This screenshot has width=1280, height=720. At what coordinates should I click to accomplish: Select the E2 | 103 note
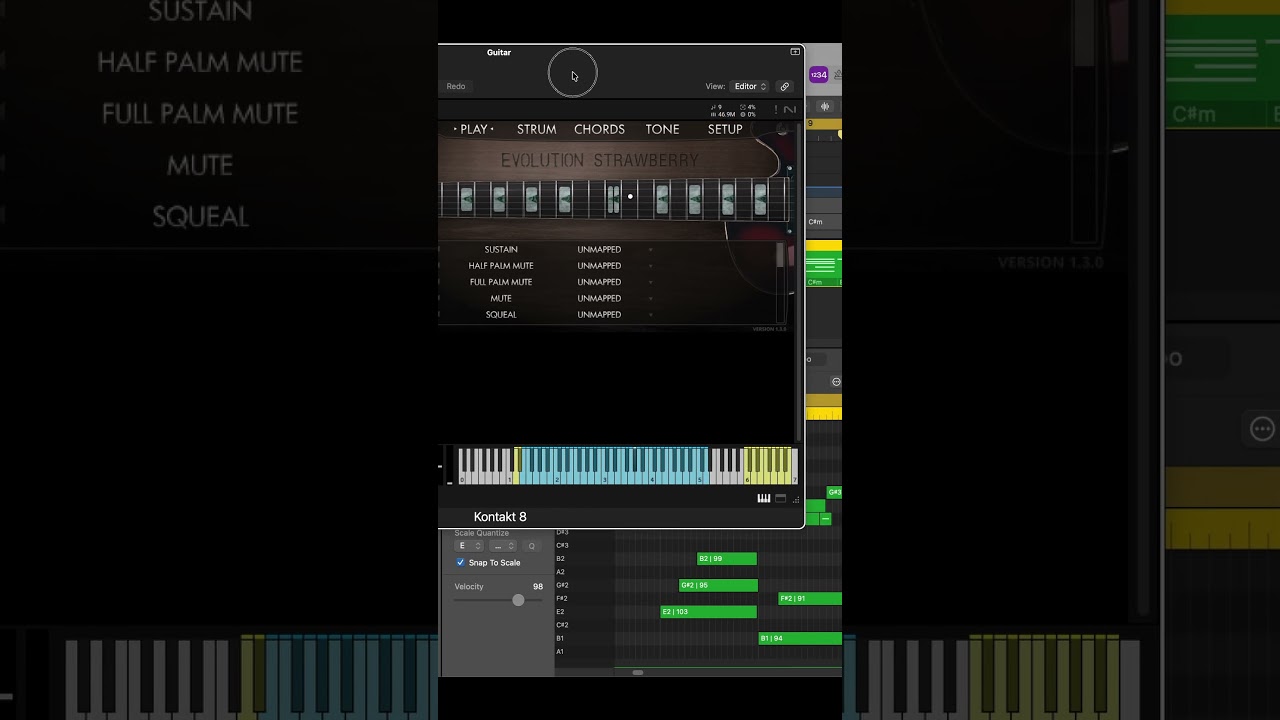pos(708,612)
